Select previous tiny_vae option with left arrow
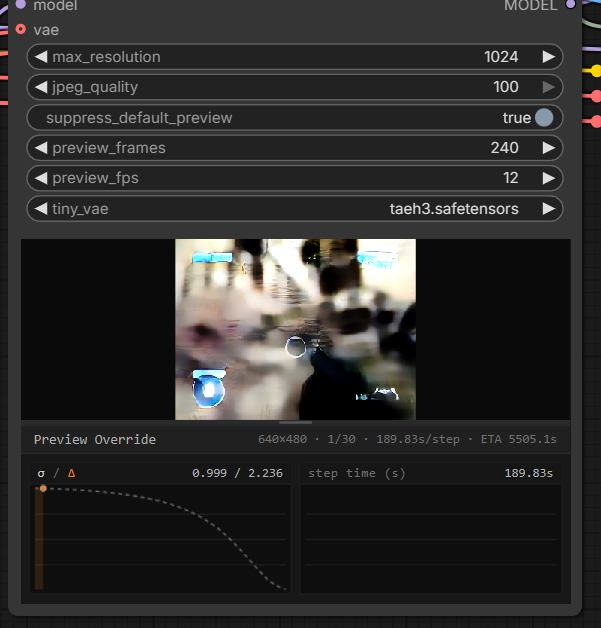 41,209
